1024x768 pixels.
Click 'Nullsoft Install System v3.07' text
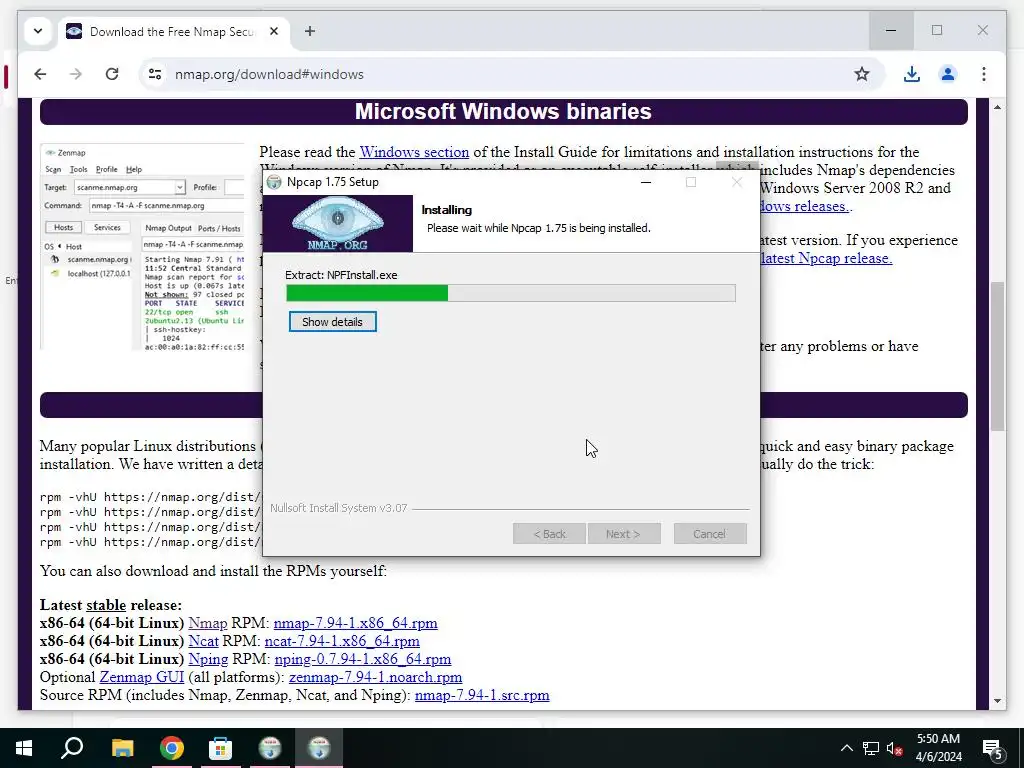[x=339, y=508]
